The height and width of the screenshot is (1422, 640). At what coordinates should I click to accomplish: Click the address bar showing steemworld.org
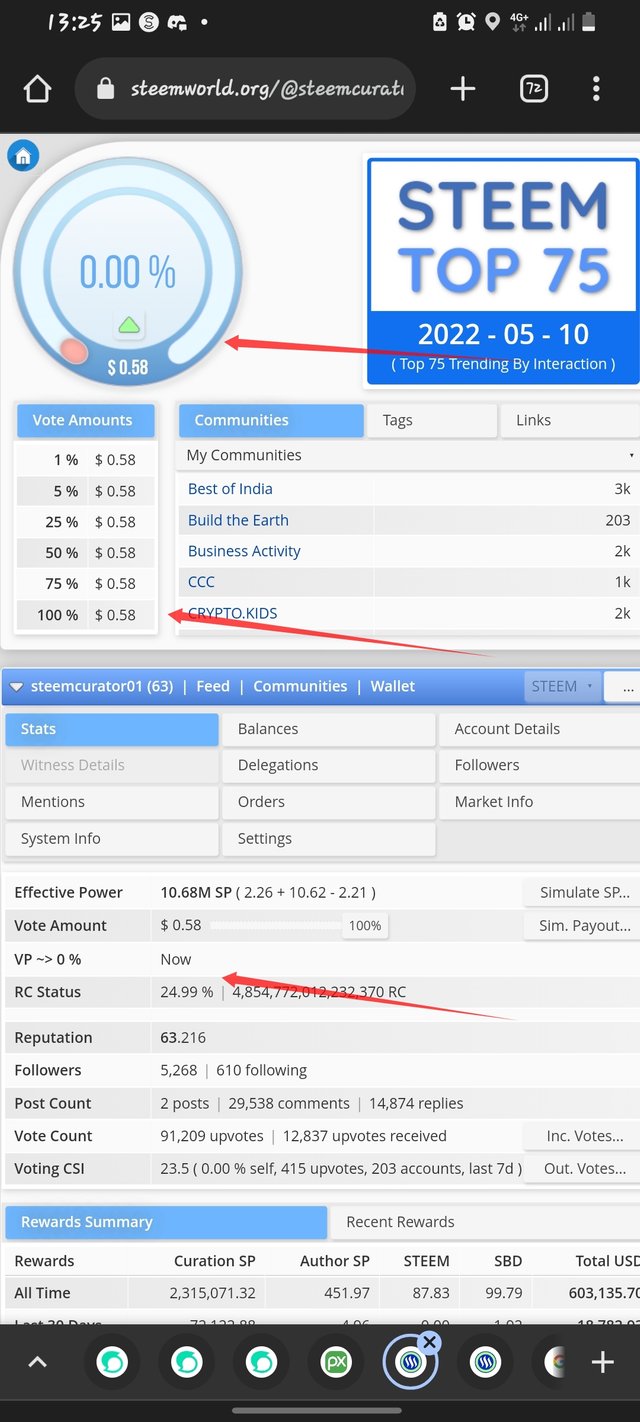[x=245, y=89]
